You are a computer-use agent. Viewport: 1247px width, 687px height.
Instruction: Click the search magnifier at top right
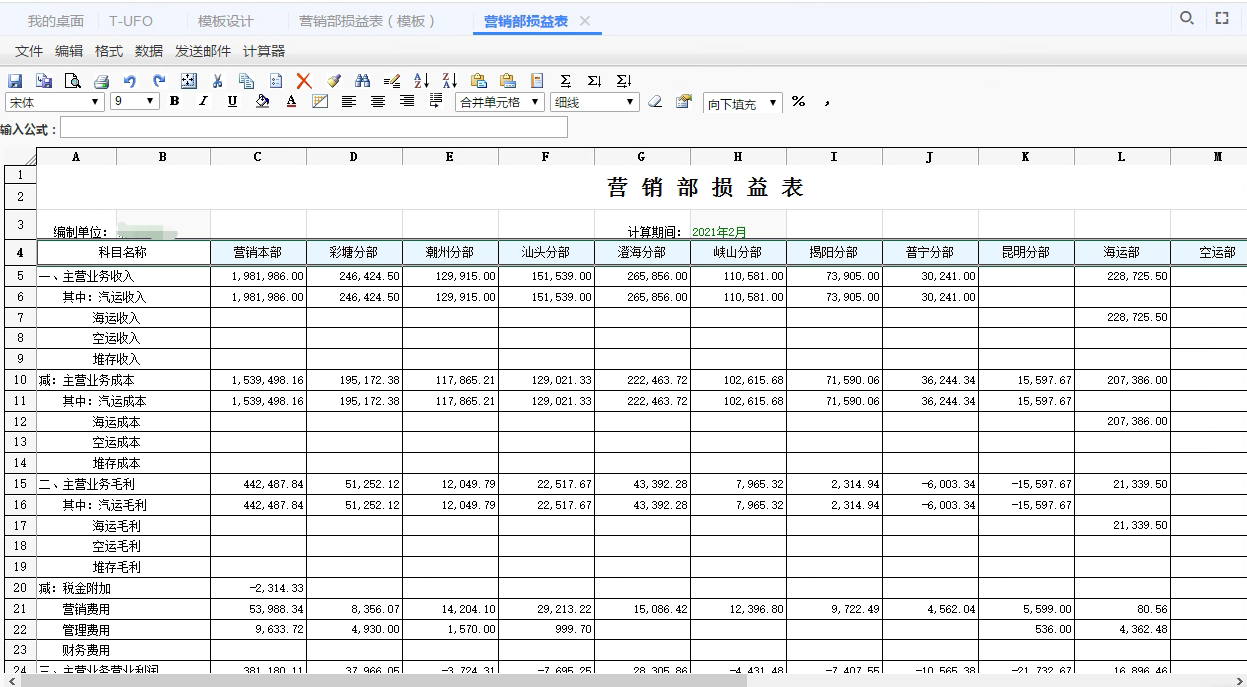(x=1187, y=18)
